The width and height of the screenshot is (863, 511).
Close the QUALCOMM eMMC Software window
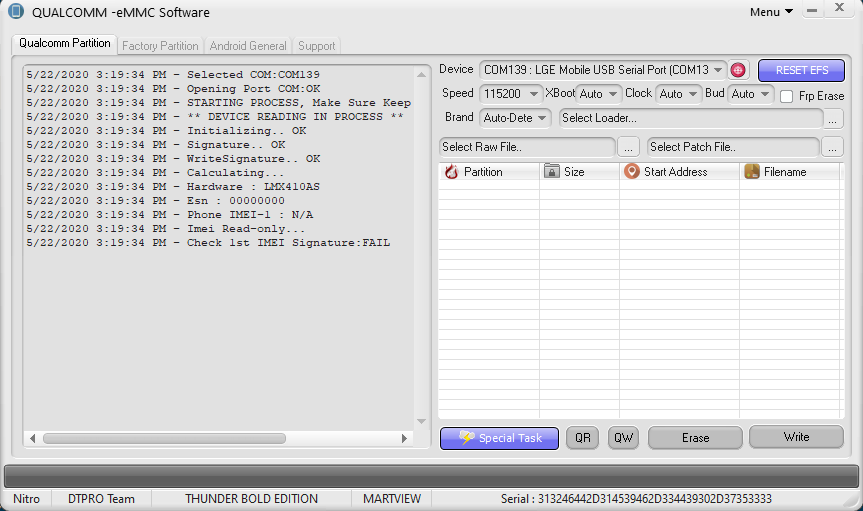tap(839, 8)
